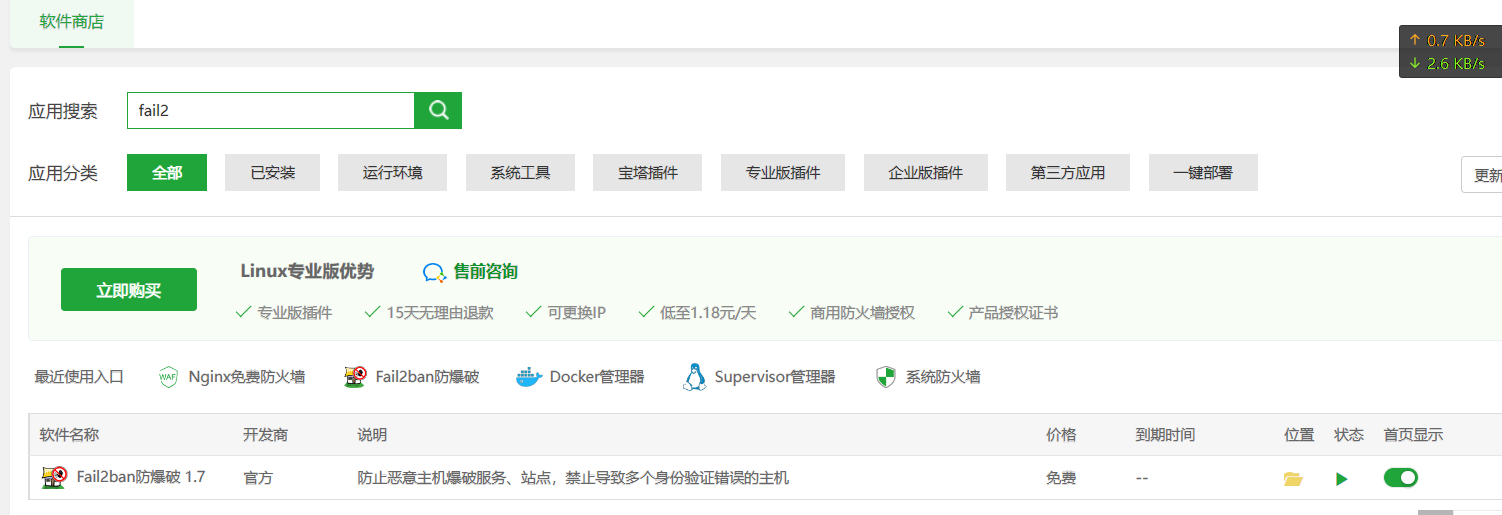Click the green search magnifier button
1502x515 pixels.
pos(438,111)
